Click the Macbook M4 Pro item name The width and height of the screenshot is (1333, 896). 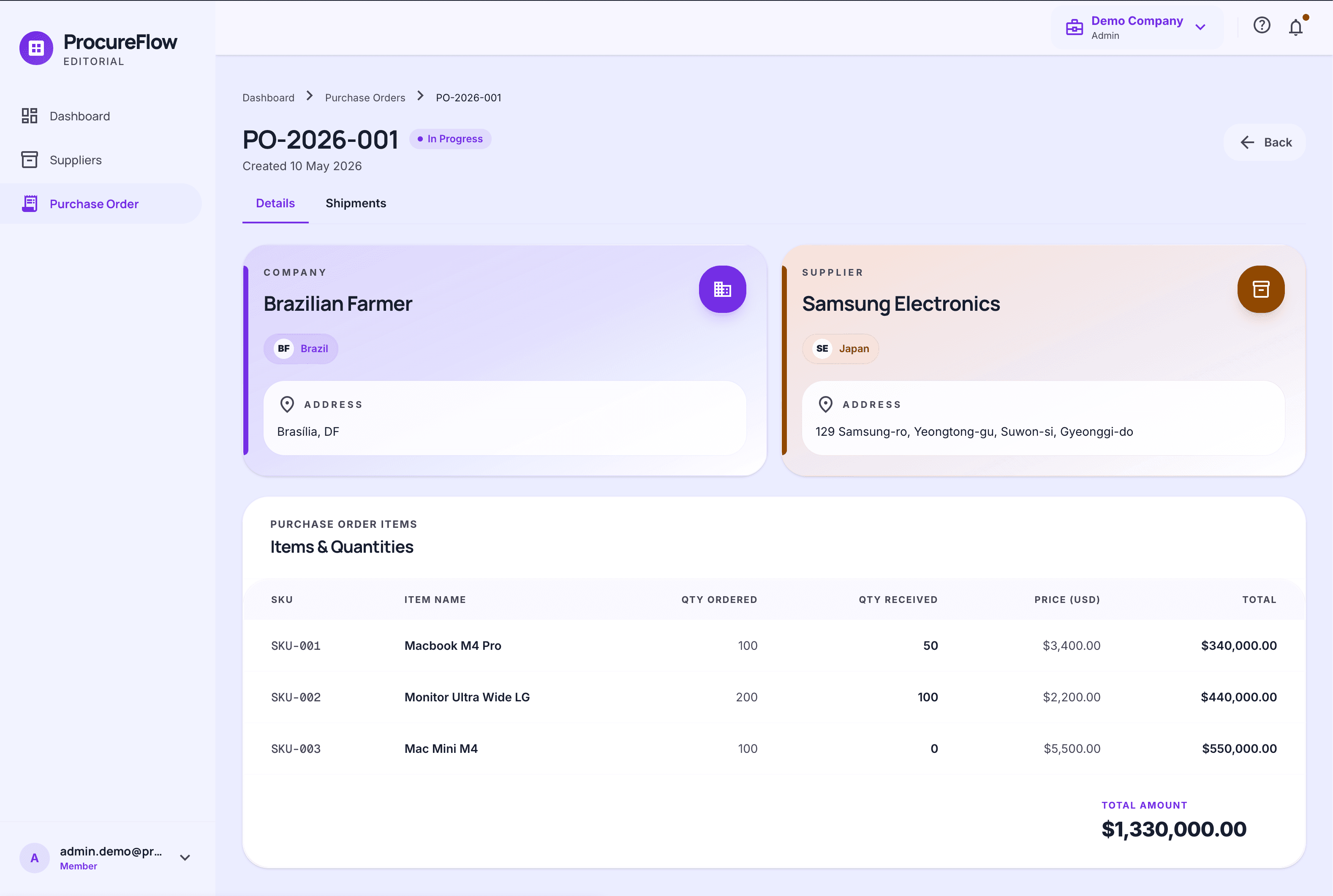pos(453,646)
